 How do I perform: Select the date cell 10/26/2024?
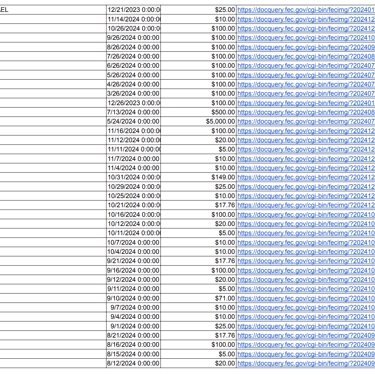tap(133, 29)
